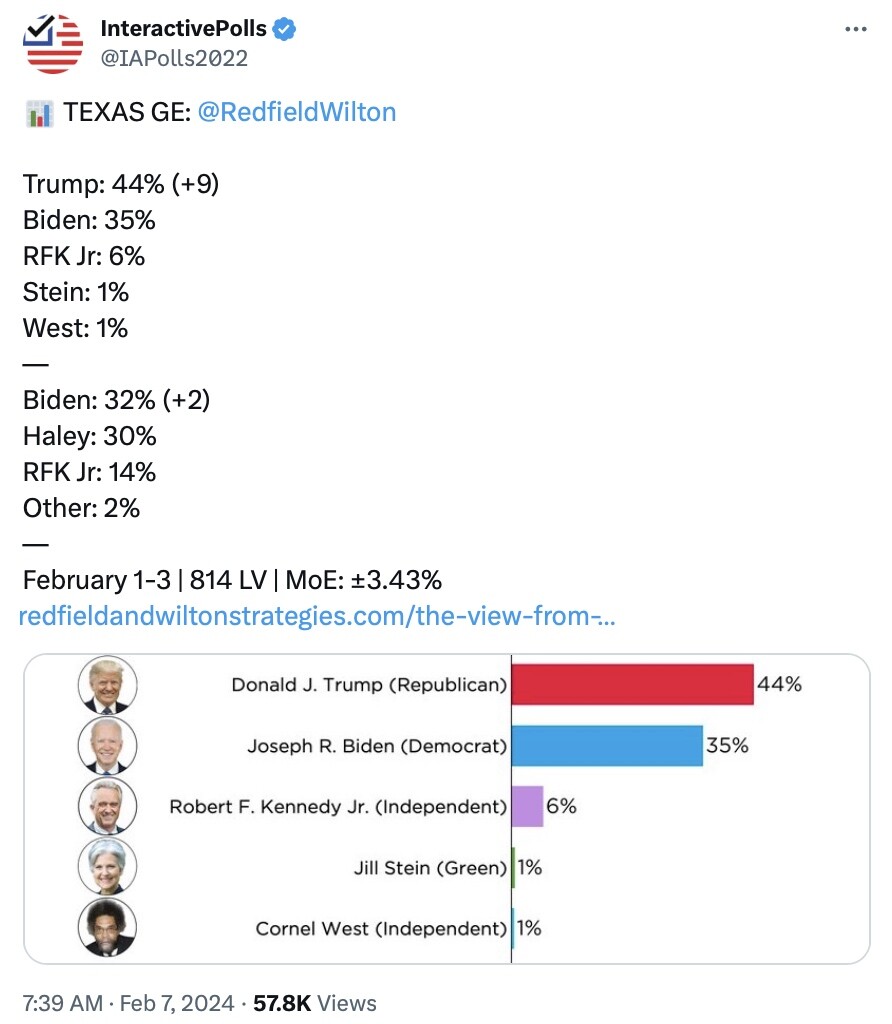The height and width of the screenshot is (1024, 892).
Task: Click the 7:39 AM Feb 7, 2024 timestamp
Action: coord(128,1002)
